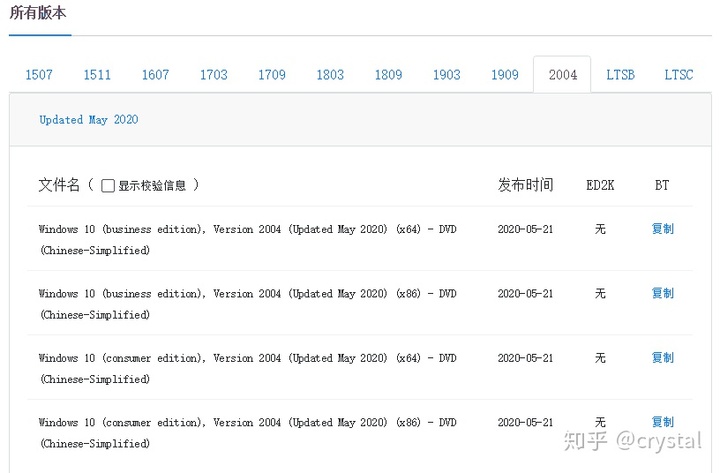Click the 所有版本 section tab
720x473 pixels.
38,13
